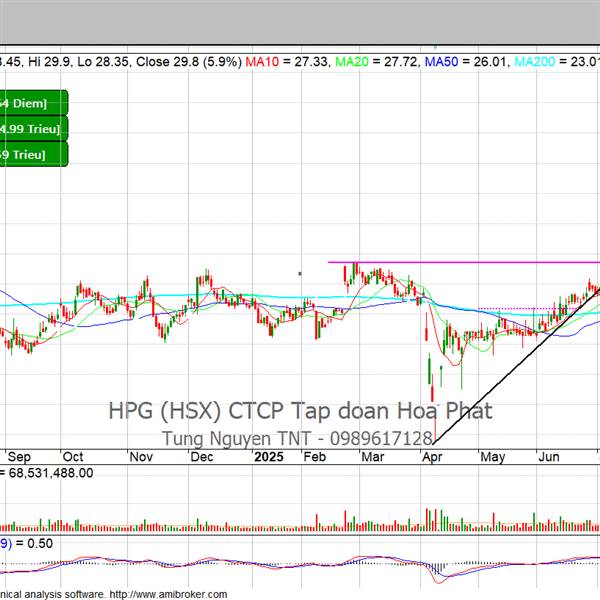Select the Oct label on time axis

coord(75,456)
